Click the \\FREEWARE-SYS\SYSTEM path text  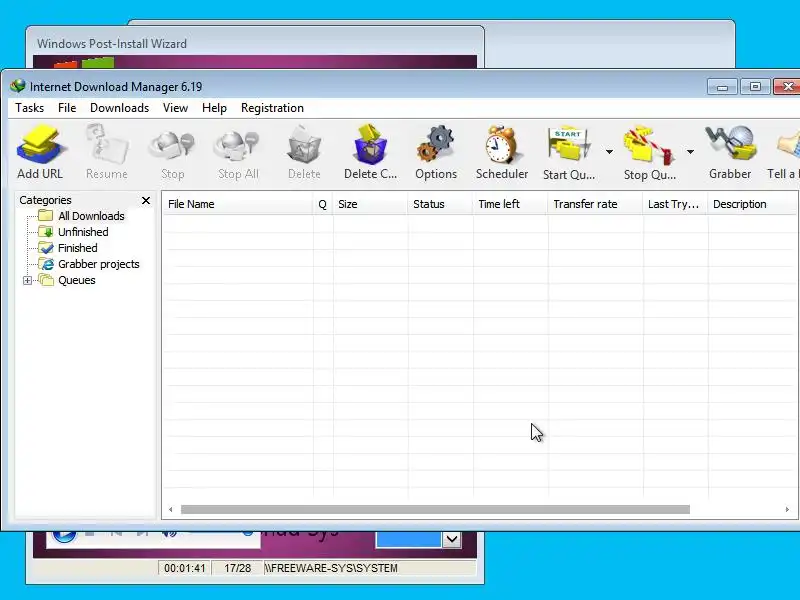coord(331,568)
